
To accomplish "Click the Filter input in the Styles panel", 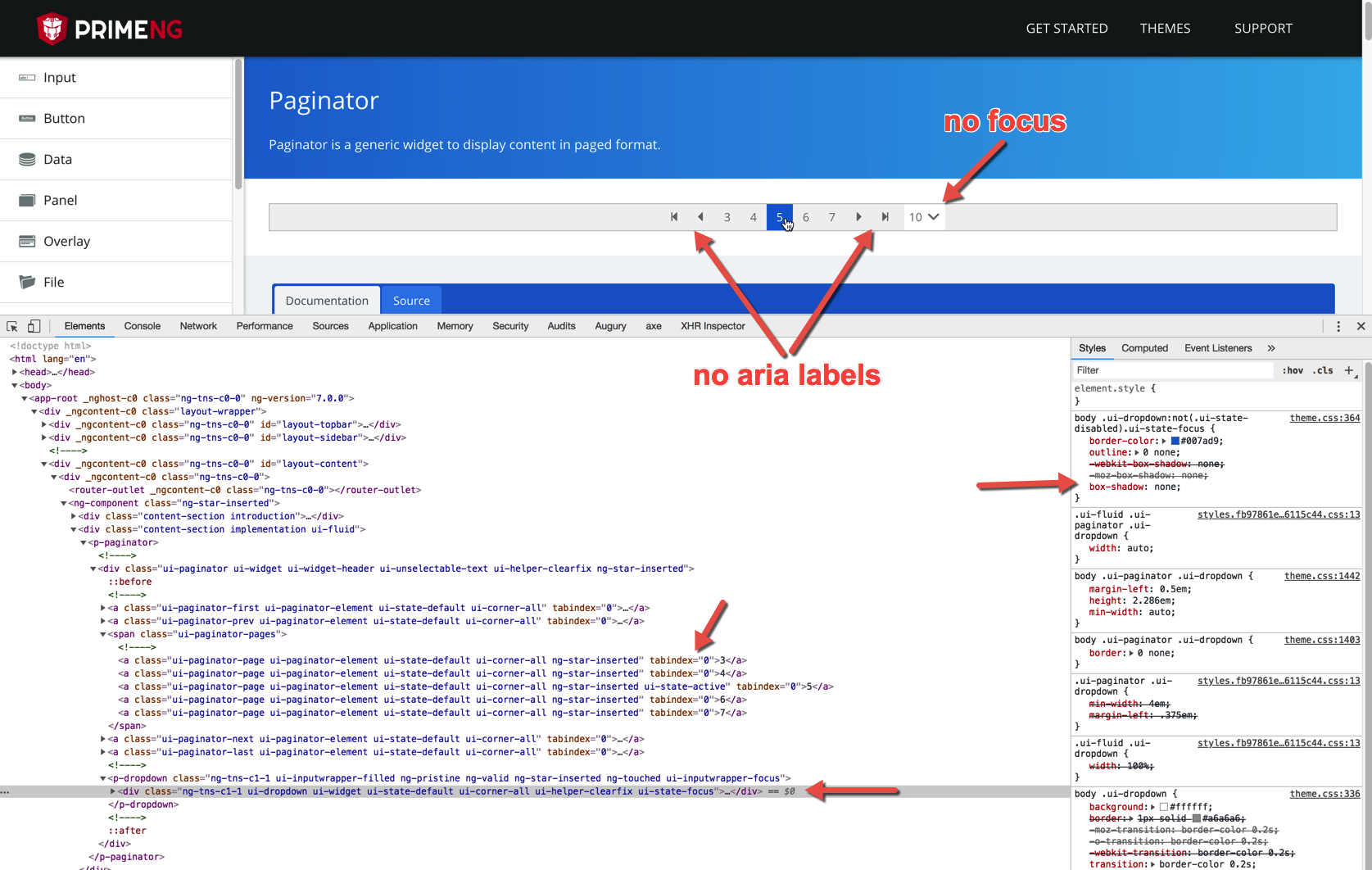I will click(1163, 370).
